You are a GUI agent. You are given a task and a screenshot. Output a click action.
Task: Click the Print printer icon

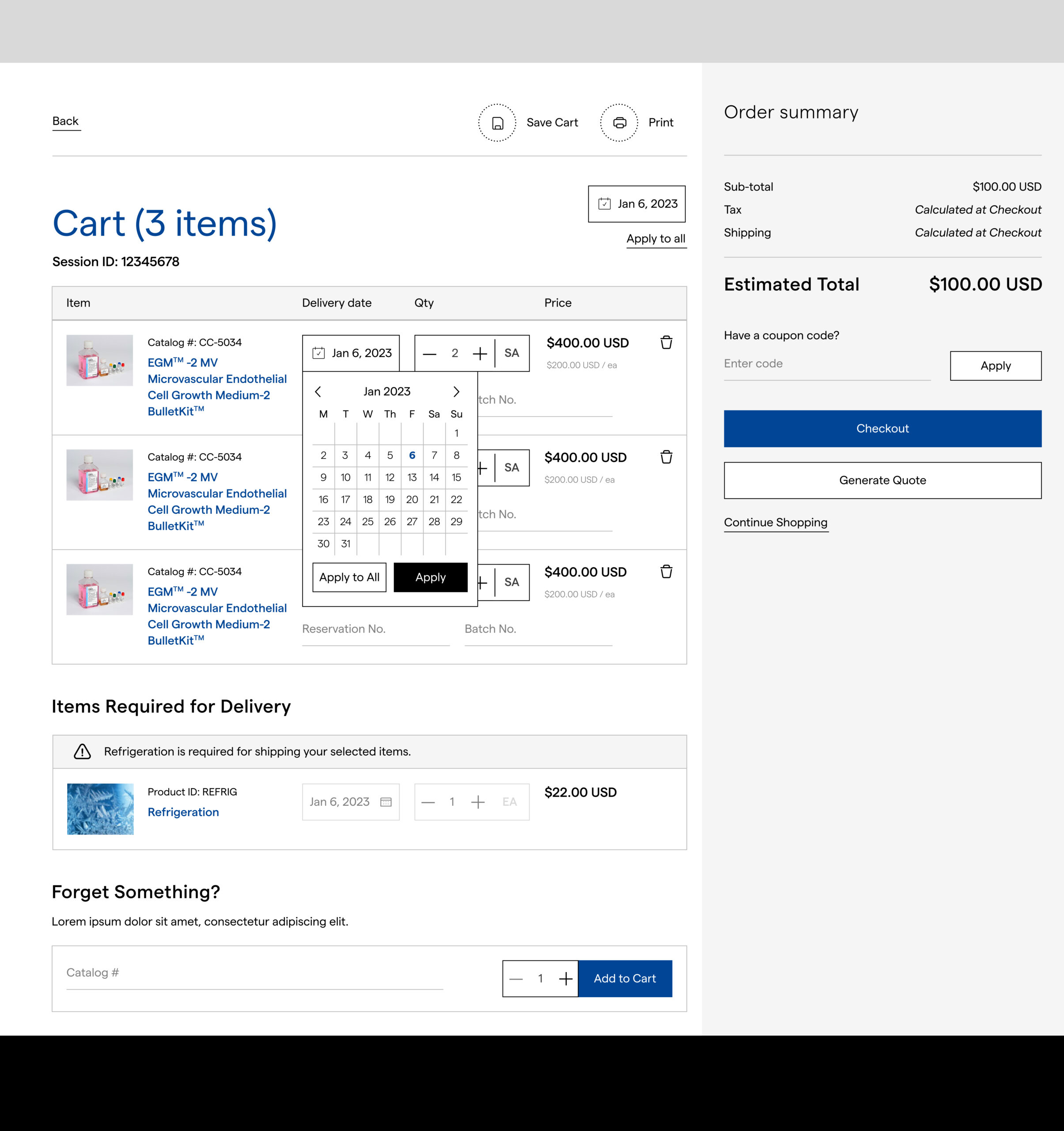coord(619,123)
